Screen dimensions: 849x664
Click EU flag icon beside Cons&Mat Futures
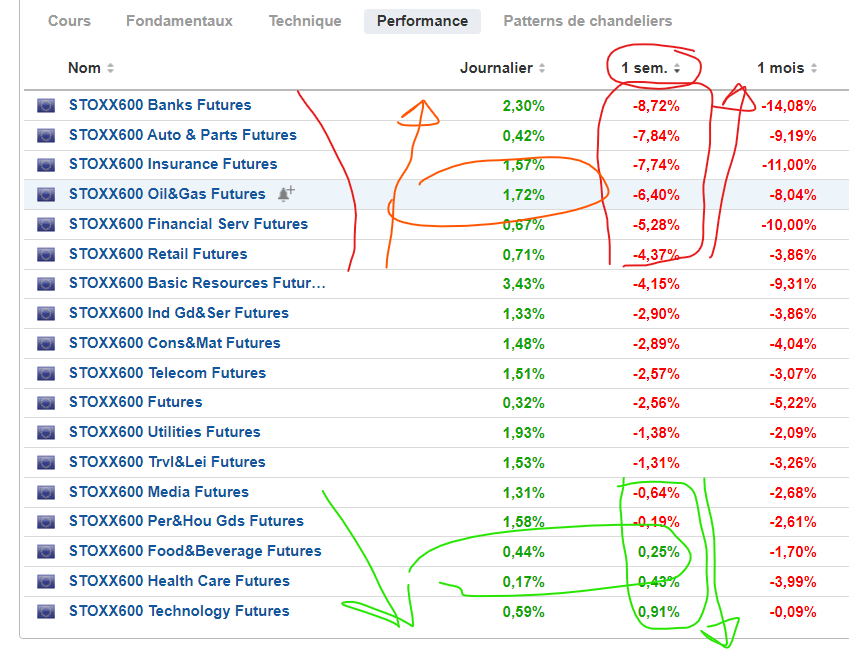click(x=46, y=343)
